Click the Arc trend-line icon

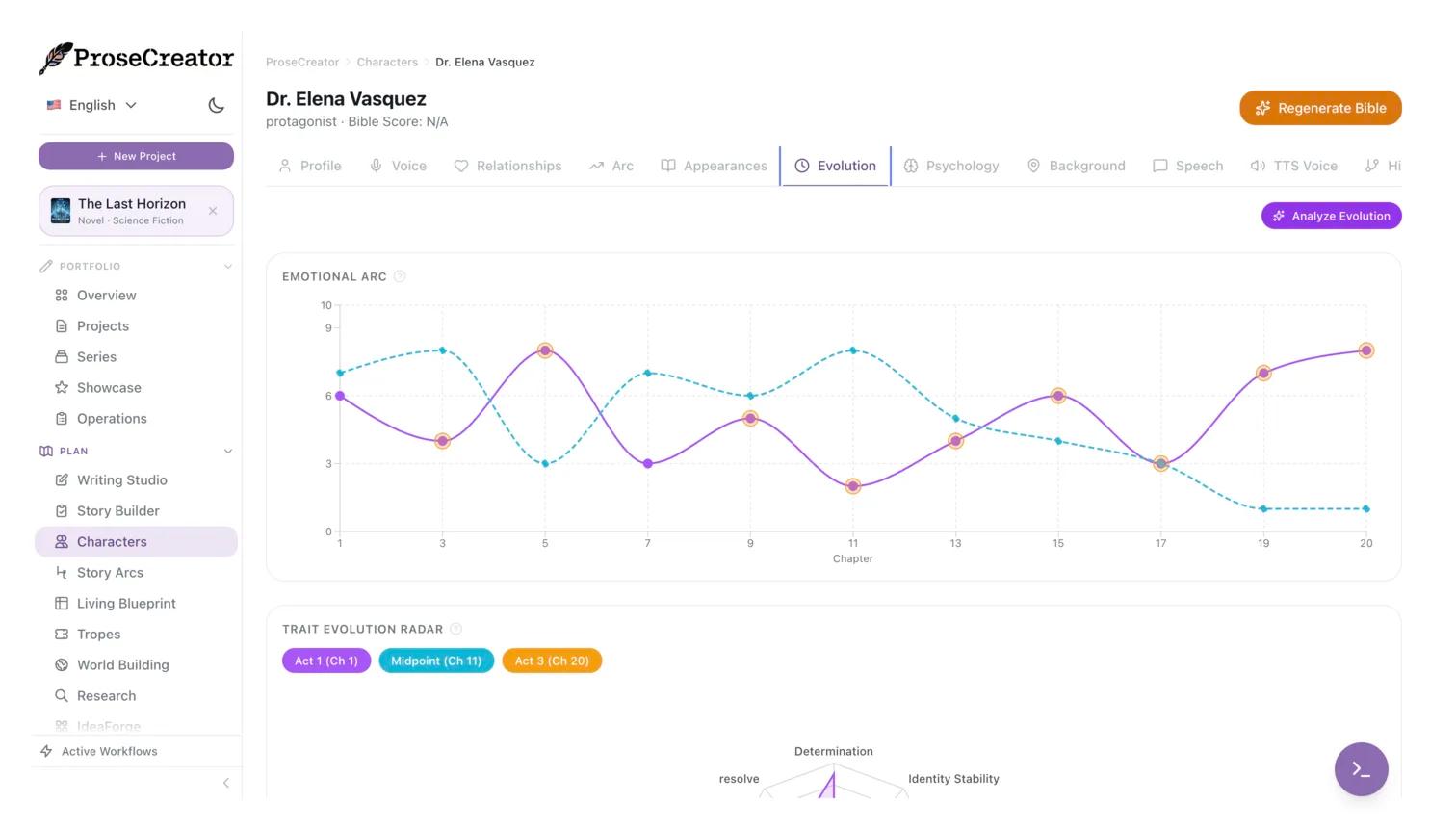tap(596, 166)
